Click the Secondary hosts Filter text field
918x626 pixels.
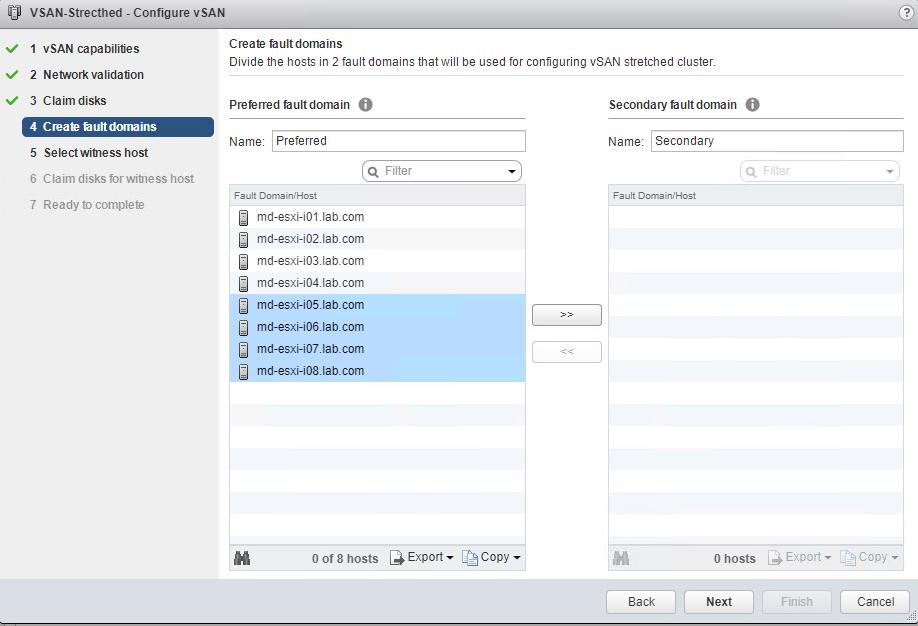(x=820, y=172)
